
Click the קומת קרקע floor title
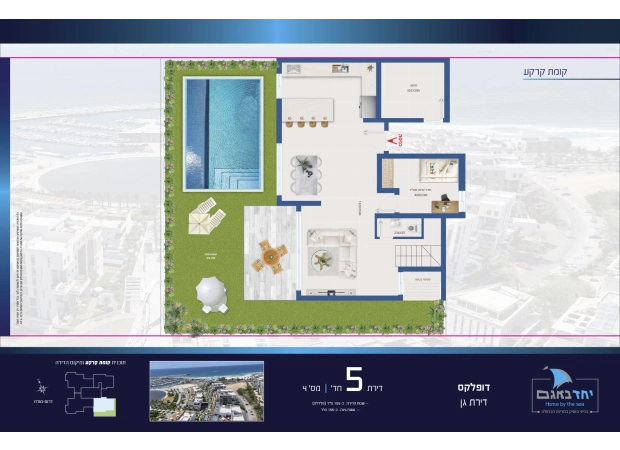click(x=546, y=72)
